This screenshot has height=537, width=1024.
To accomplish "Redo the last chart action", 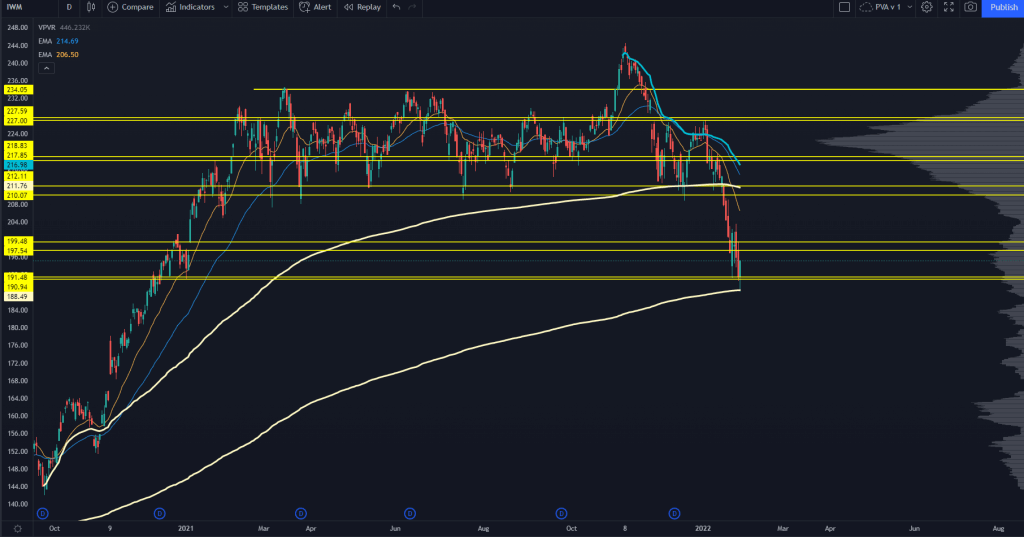I will coord(412,7).
